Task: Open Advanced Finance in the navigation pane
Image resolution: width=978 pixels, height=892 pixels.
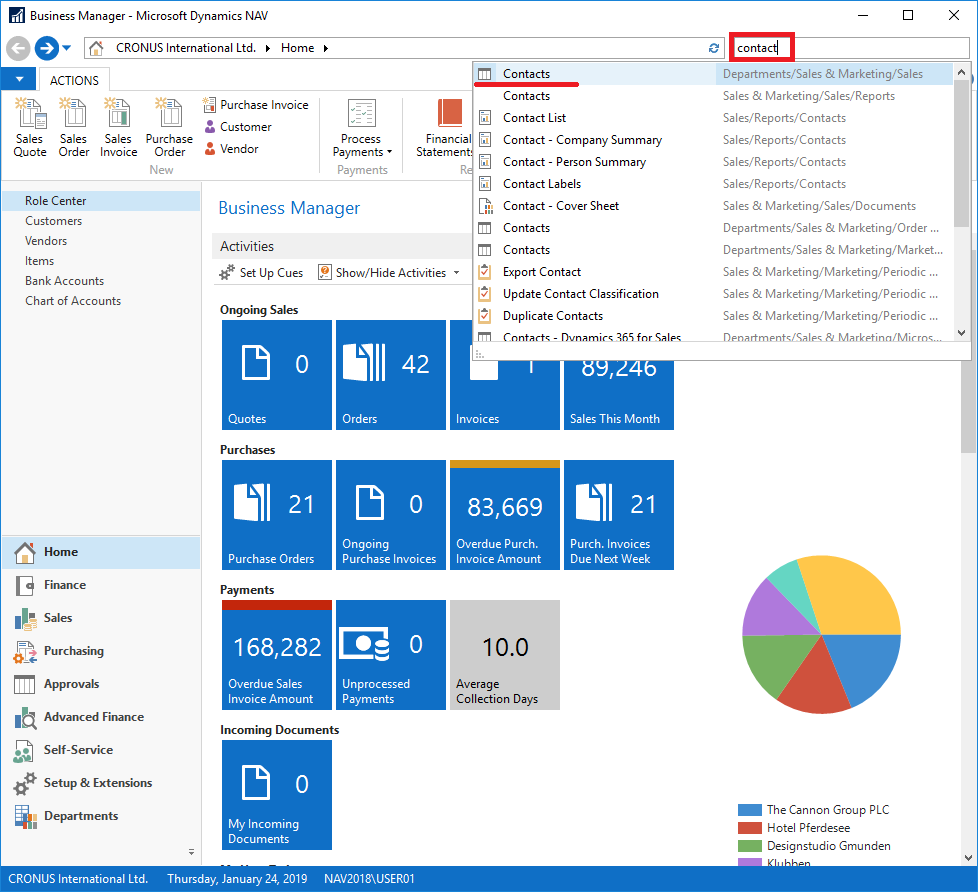Action: click(x=101, y=717)
